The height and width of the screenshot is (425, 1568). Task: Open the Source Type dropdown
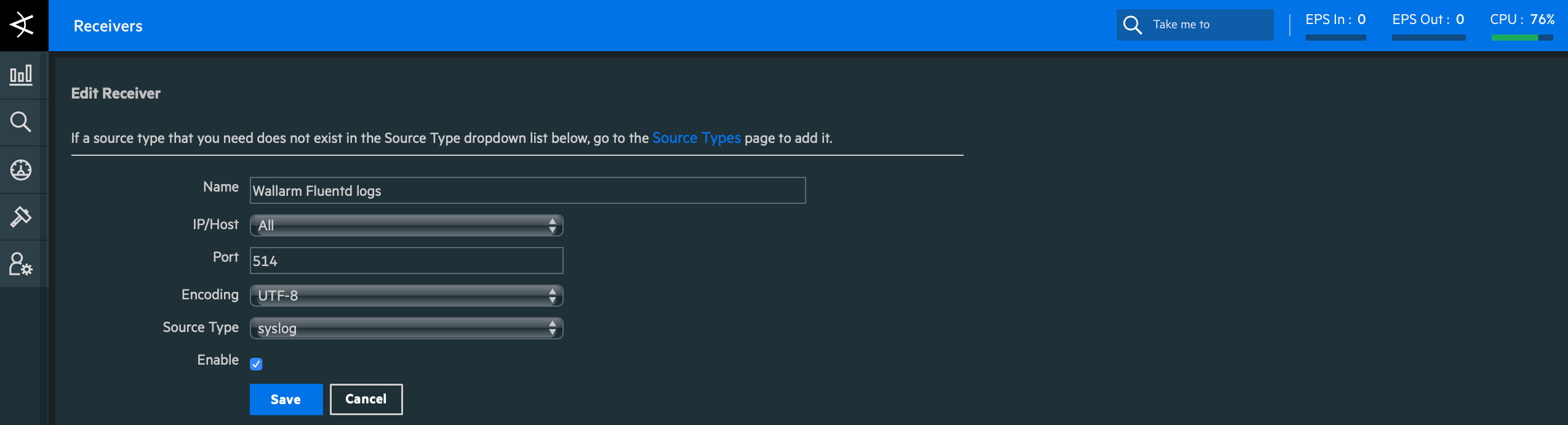coord(406,328)
